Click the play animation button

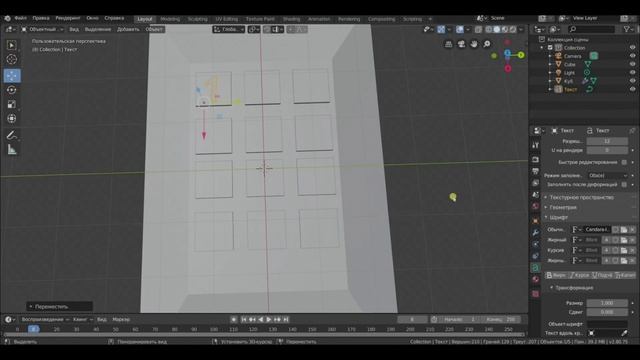269,320
